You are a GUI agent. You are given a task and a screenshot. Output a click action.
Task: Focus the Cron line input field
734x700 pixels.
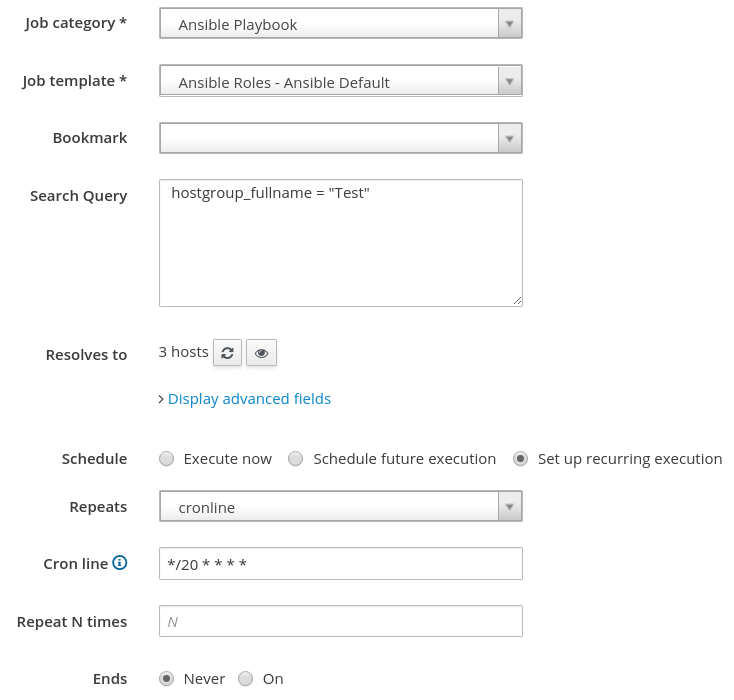click(x=340, y=564)
